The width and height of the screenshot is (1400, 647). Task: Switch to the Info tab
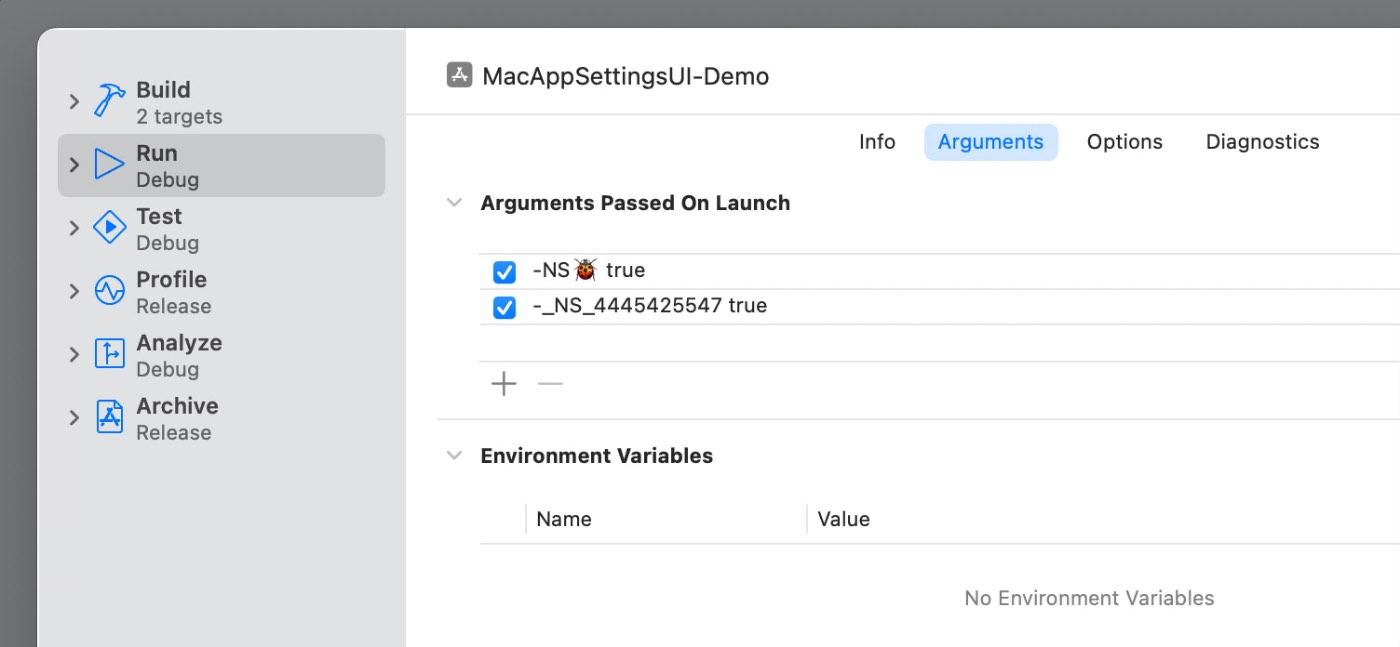[x=877, y=142]
